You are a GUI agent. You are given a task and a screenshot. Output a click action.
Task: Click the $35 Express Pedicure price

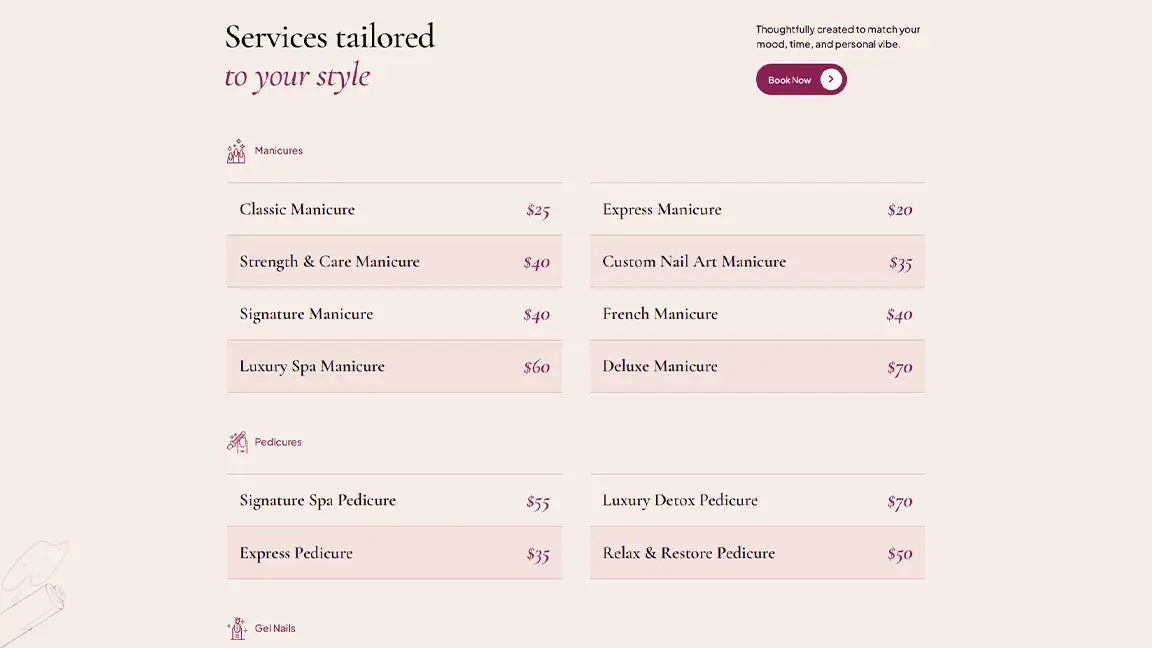coord(538,554)
